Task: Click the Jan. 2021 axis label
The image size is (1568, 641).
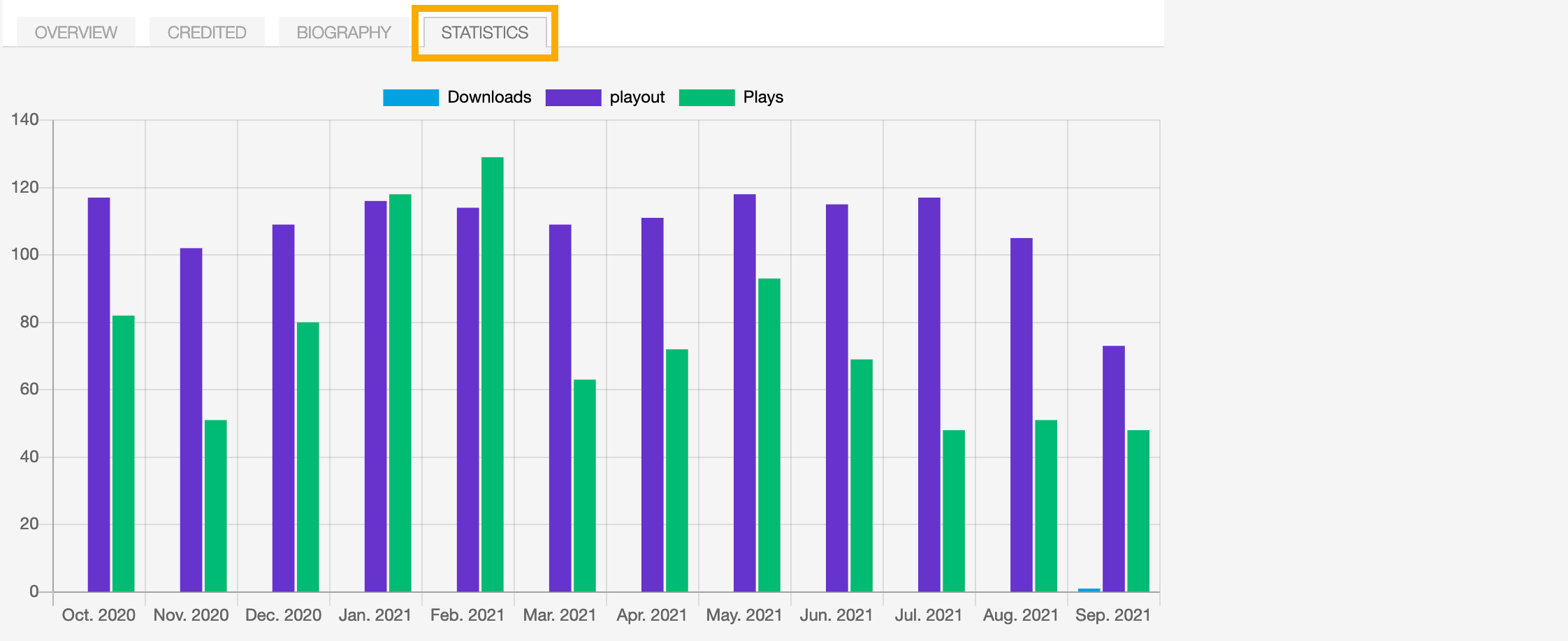Action: tap(375, 615)
